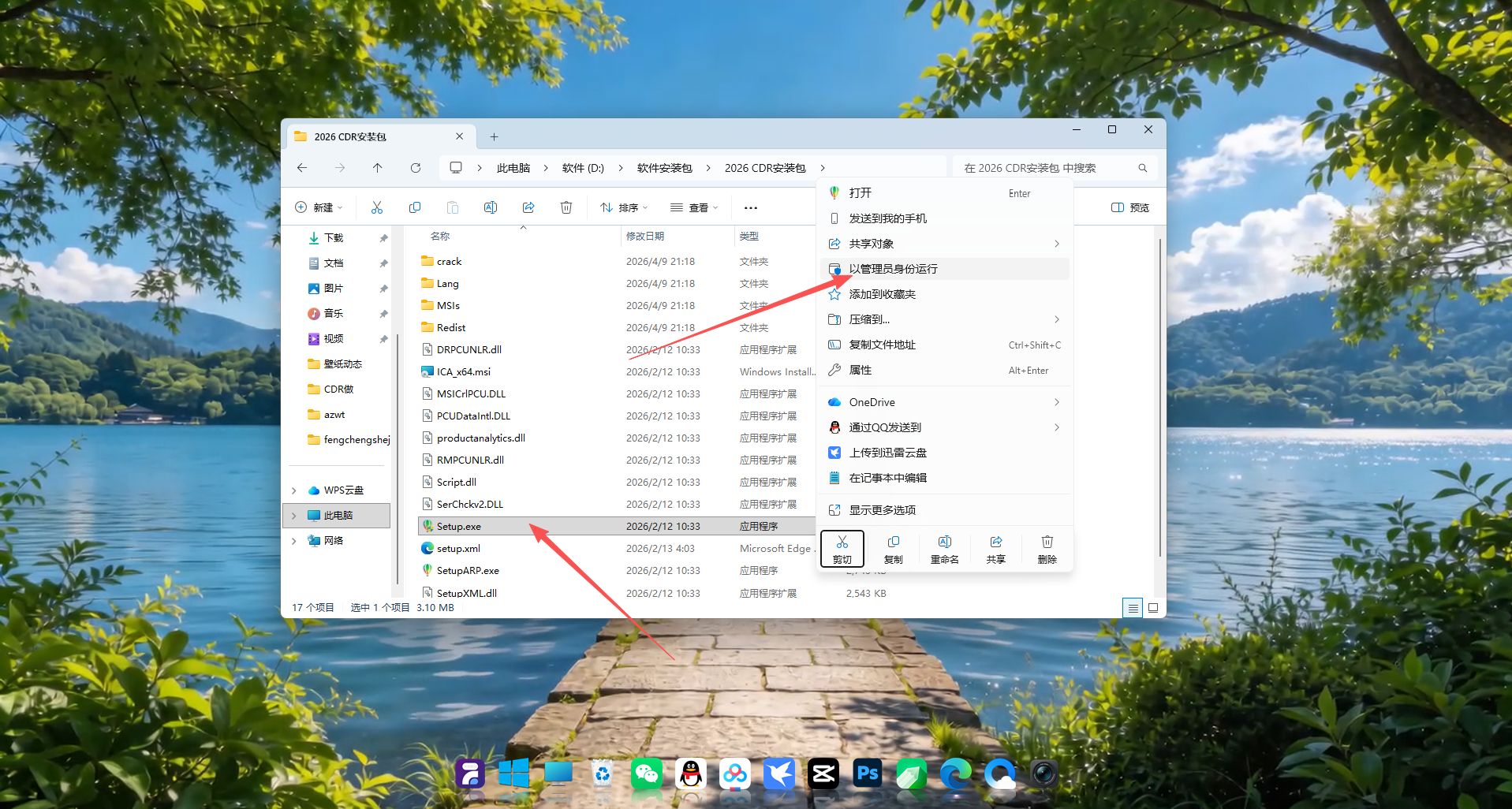Open Microsoft Edge from the dock

(x=956, y=774)
